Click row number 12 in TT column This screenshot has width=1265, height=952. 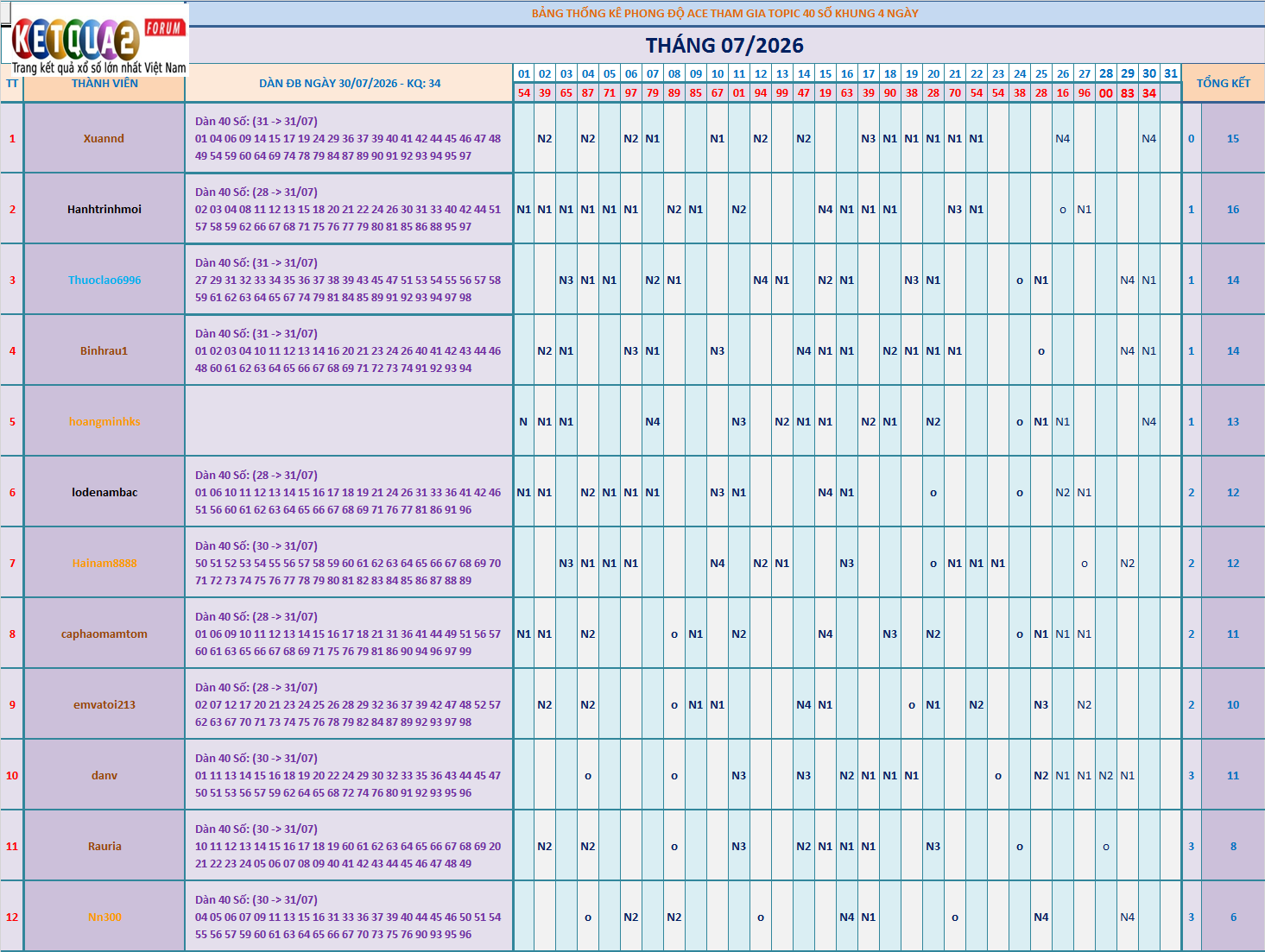pos(12,917)
